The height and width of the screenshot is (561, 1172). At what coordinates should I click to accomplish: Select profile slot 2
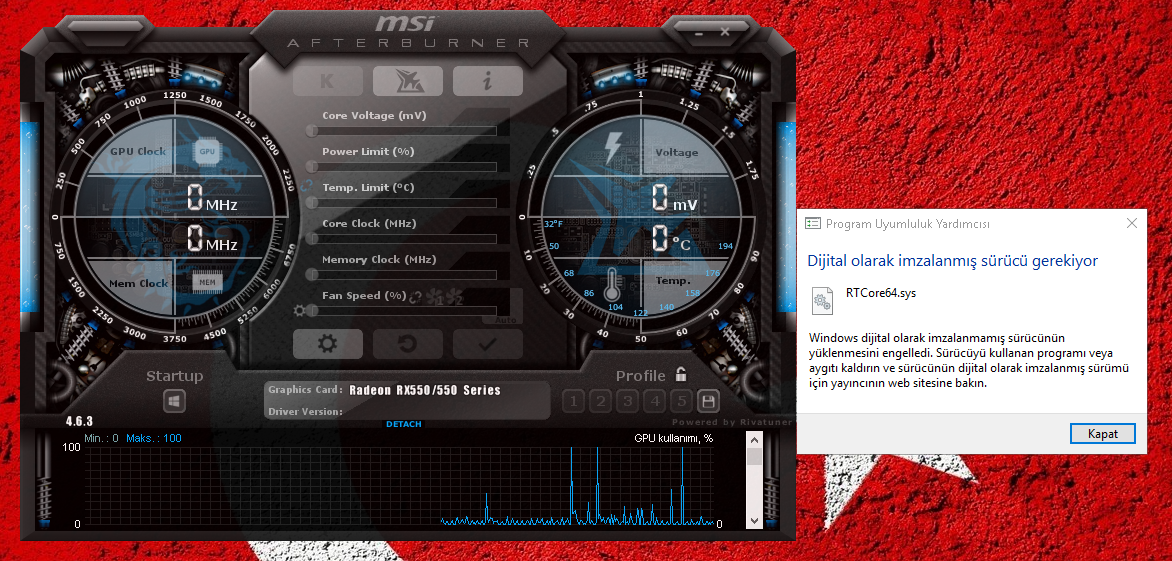click(x=600, y=402)
